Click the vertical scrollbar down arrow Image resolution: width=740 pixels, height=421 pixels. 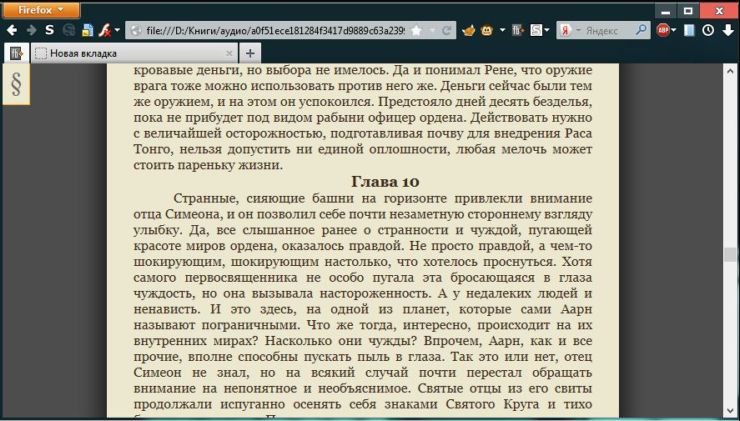click(730, 410)
